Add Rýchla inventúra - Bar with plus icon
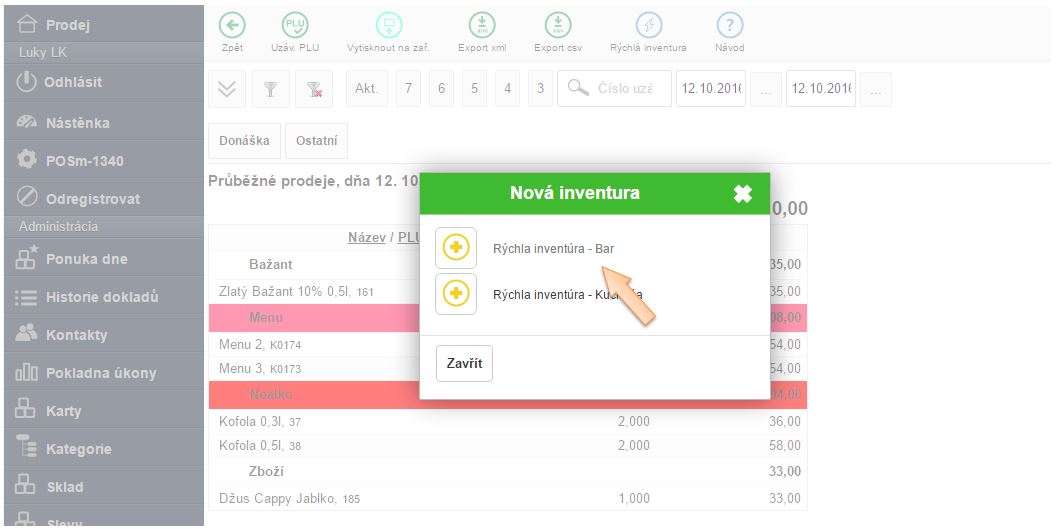1057x529 pixels. (x=456, y=248)
